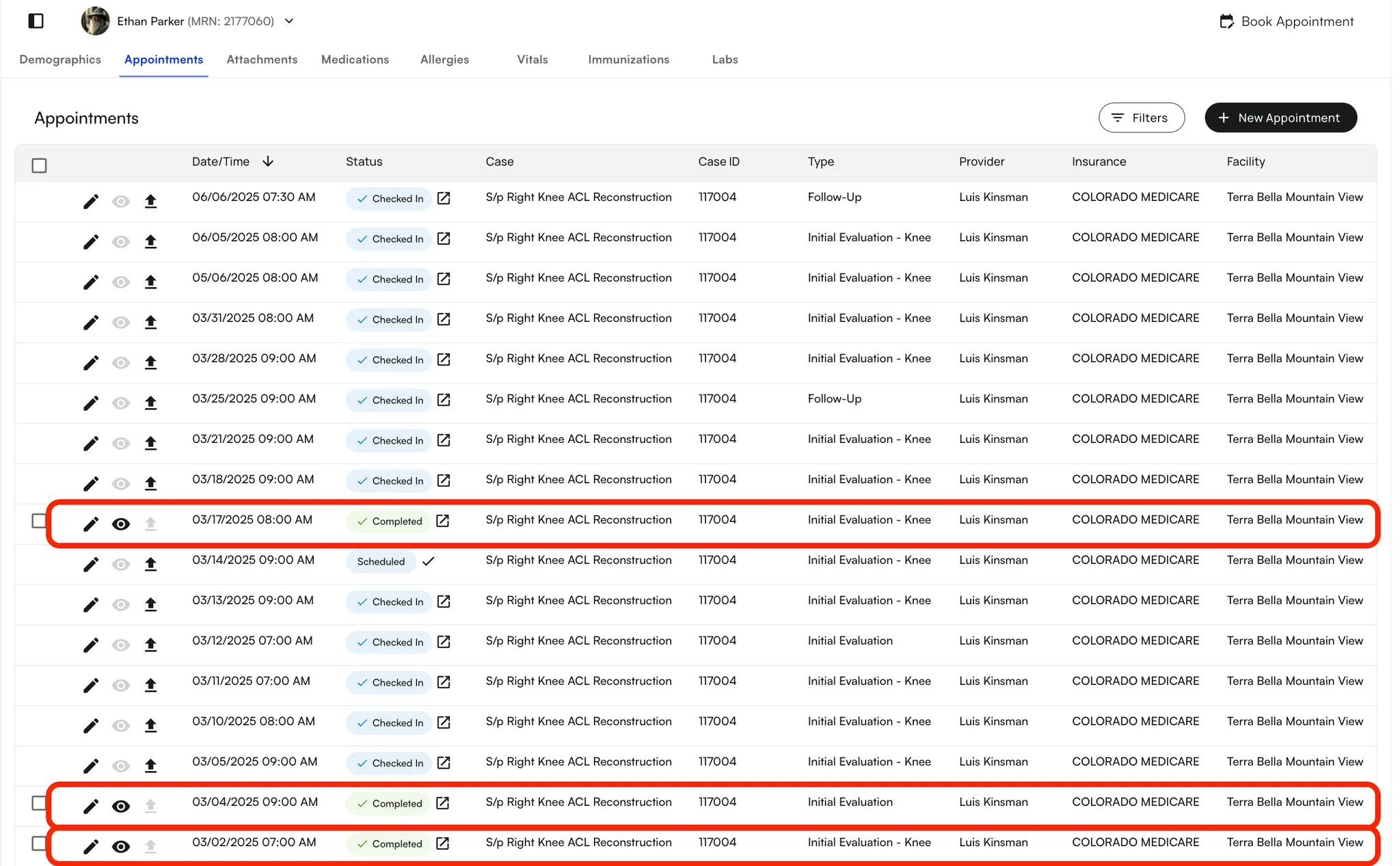View the 03/17/2025 completed appointment
Image resolution: width=1400 pixels, height=866 pixels.
[x=121, y=524]
